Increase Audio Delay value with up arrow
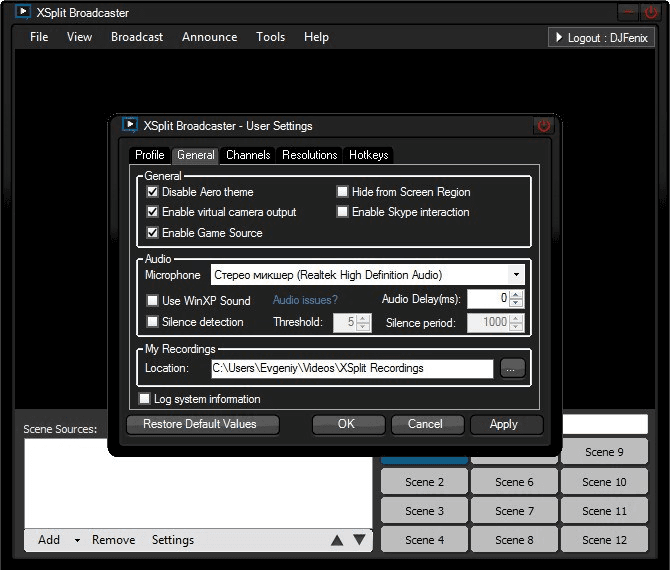 [516, 294]
